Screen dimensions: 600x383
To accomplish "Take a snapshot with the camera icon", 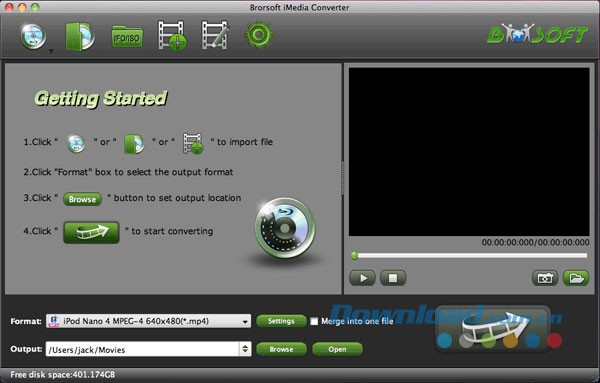I will point(545,278).
